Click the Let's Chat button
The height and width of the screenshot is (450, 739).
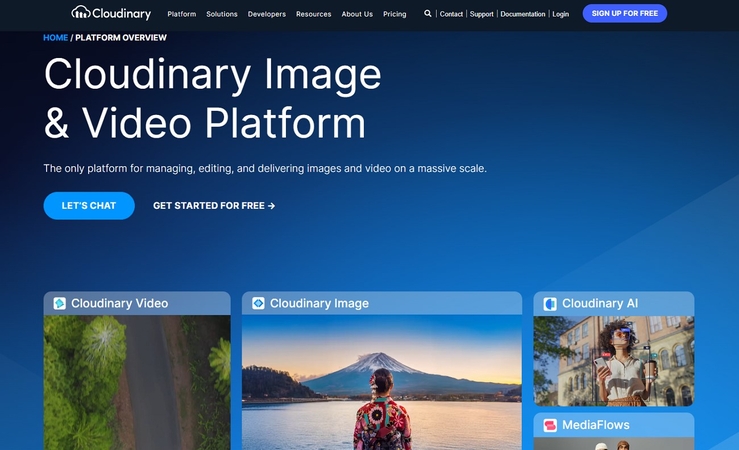[89, 205]
